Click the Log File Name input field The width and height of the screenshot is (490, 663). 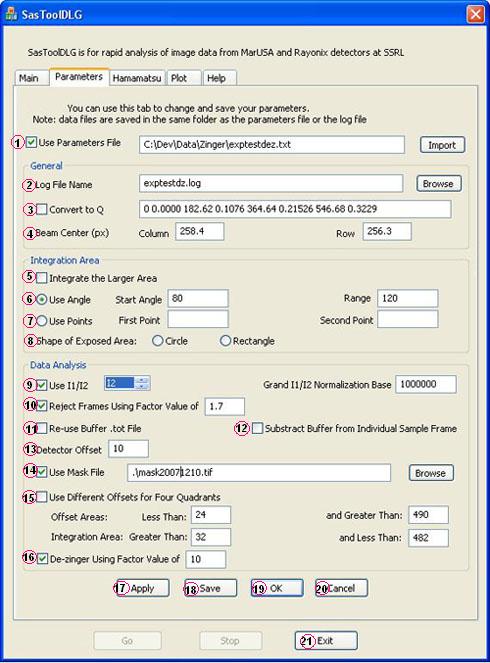271,184
